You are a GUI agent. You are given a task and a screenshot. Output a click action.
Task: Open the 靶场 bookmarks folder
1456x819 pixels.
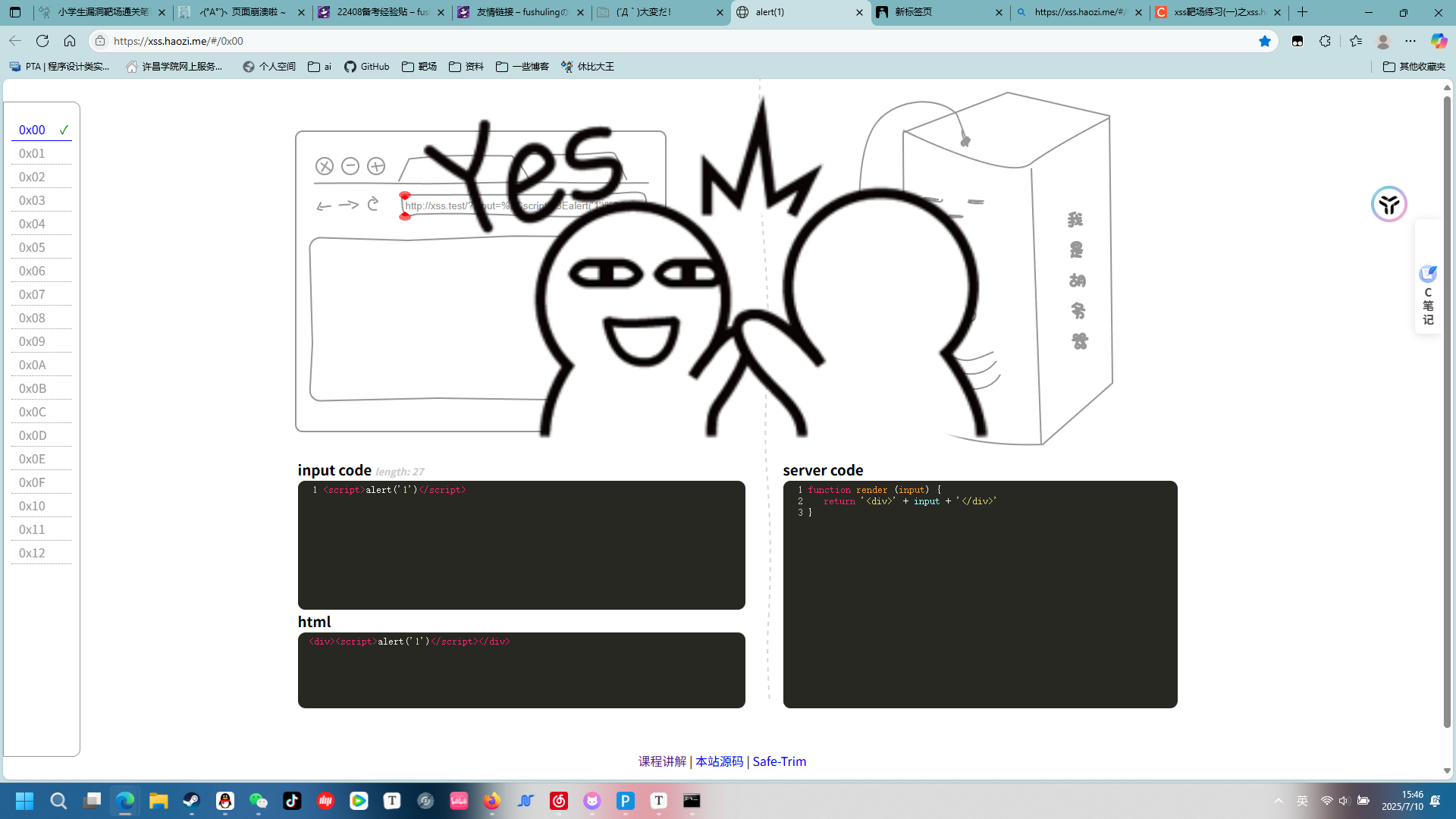click(419, 67)
